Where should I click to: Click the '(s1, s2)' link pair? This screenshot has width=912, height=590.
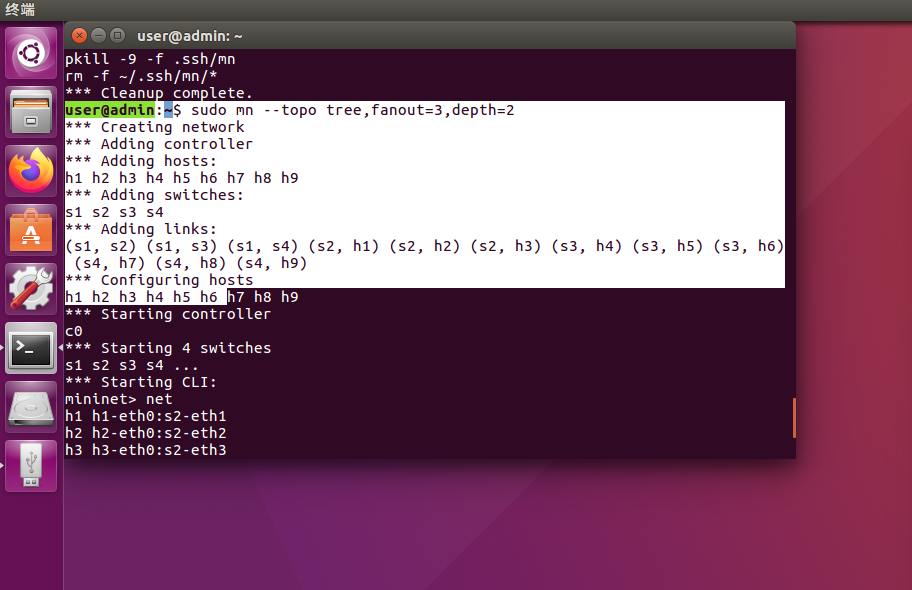(101, 246)
